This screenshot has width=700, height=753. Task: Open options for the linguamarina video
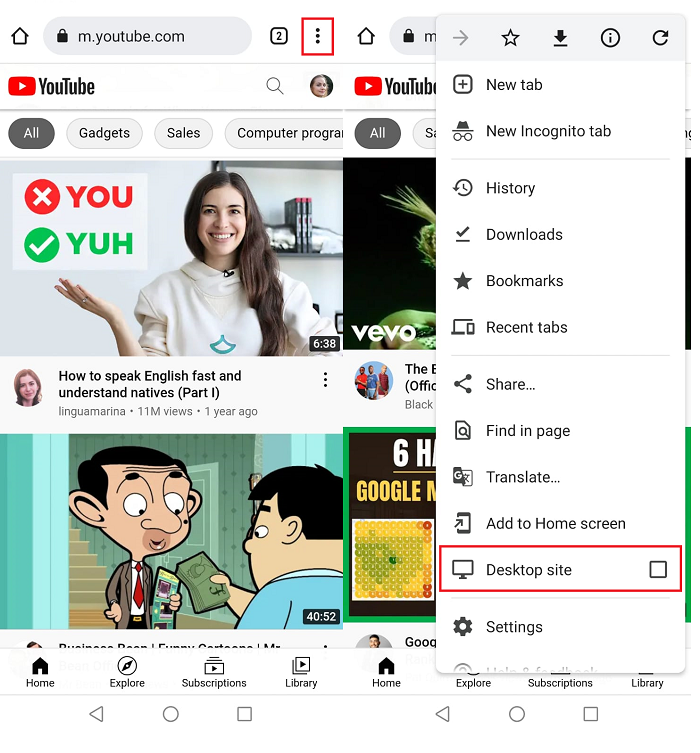325,380
